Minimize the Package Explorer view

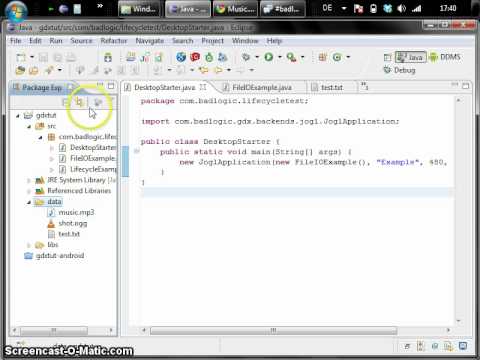coord(100,86)
